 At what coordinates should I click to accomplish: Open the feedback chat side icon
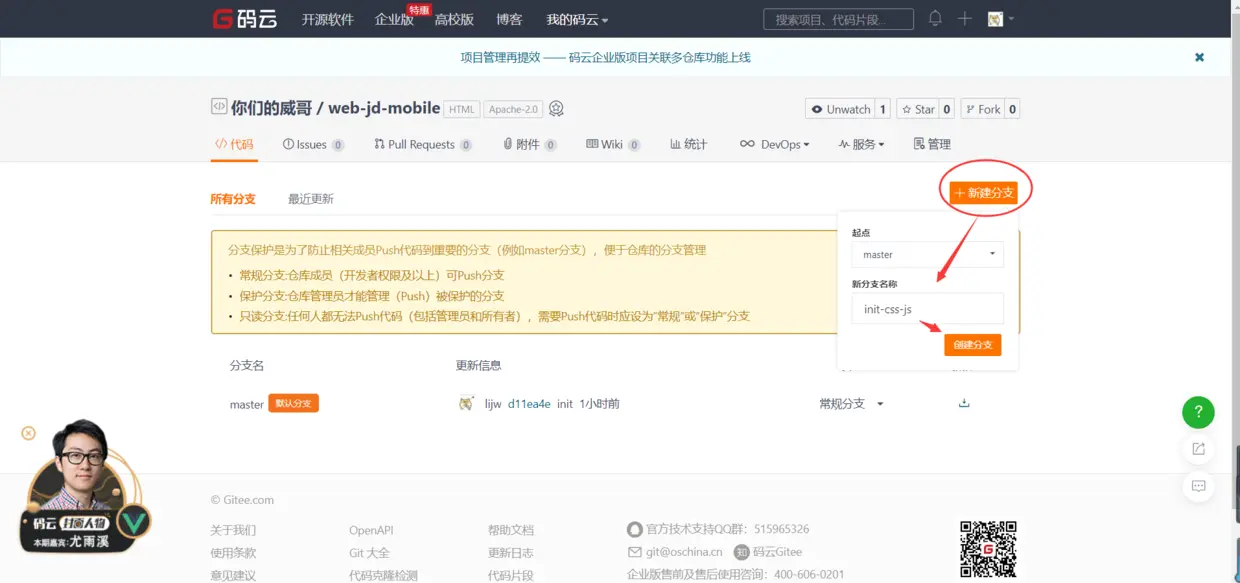(1198, 486)
